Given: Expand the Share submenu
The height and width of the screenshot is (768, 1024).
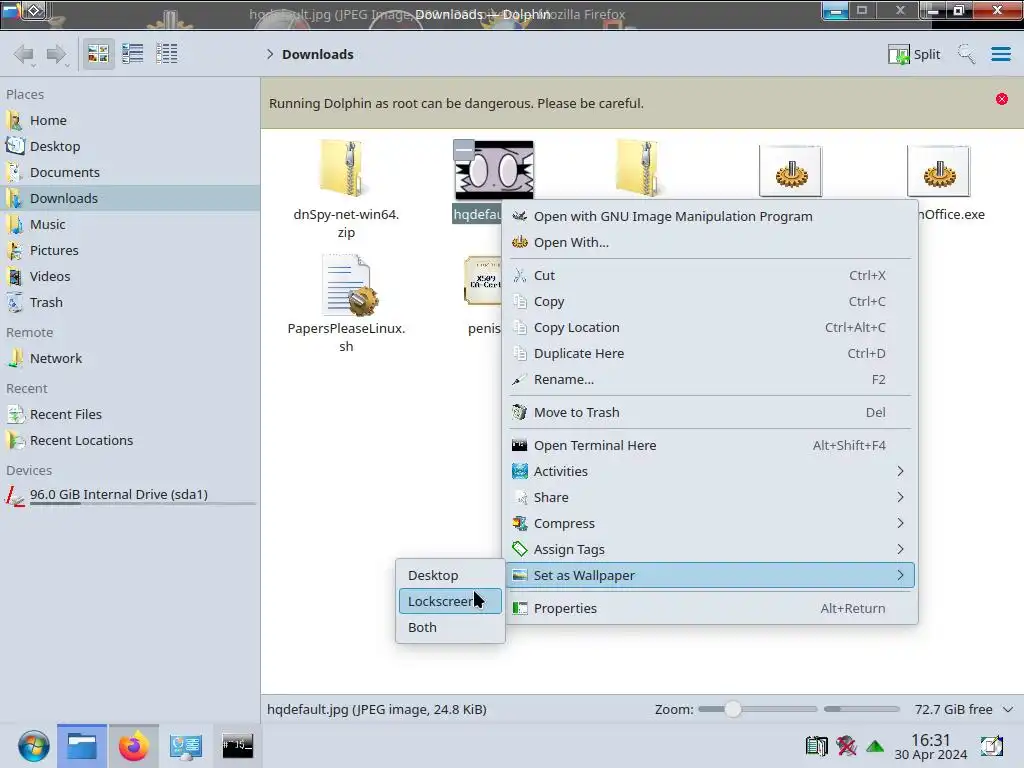Looking at the screenshot, I should 710,498.
